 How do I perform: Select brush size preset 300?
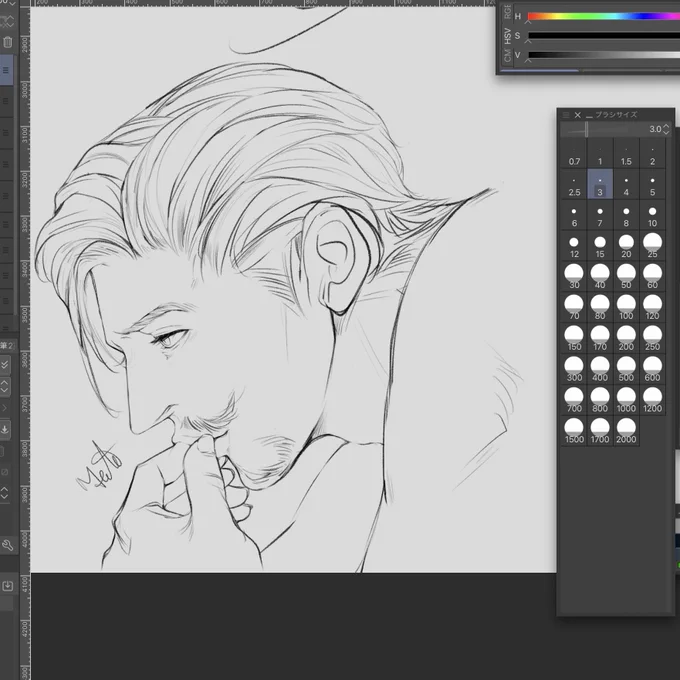(574, 369)
